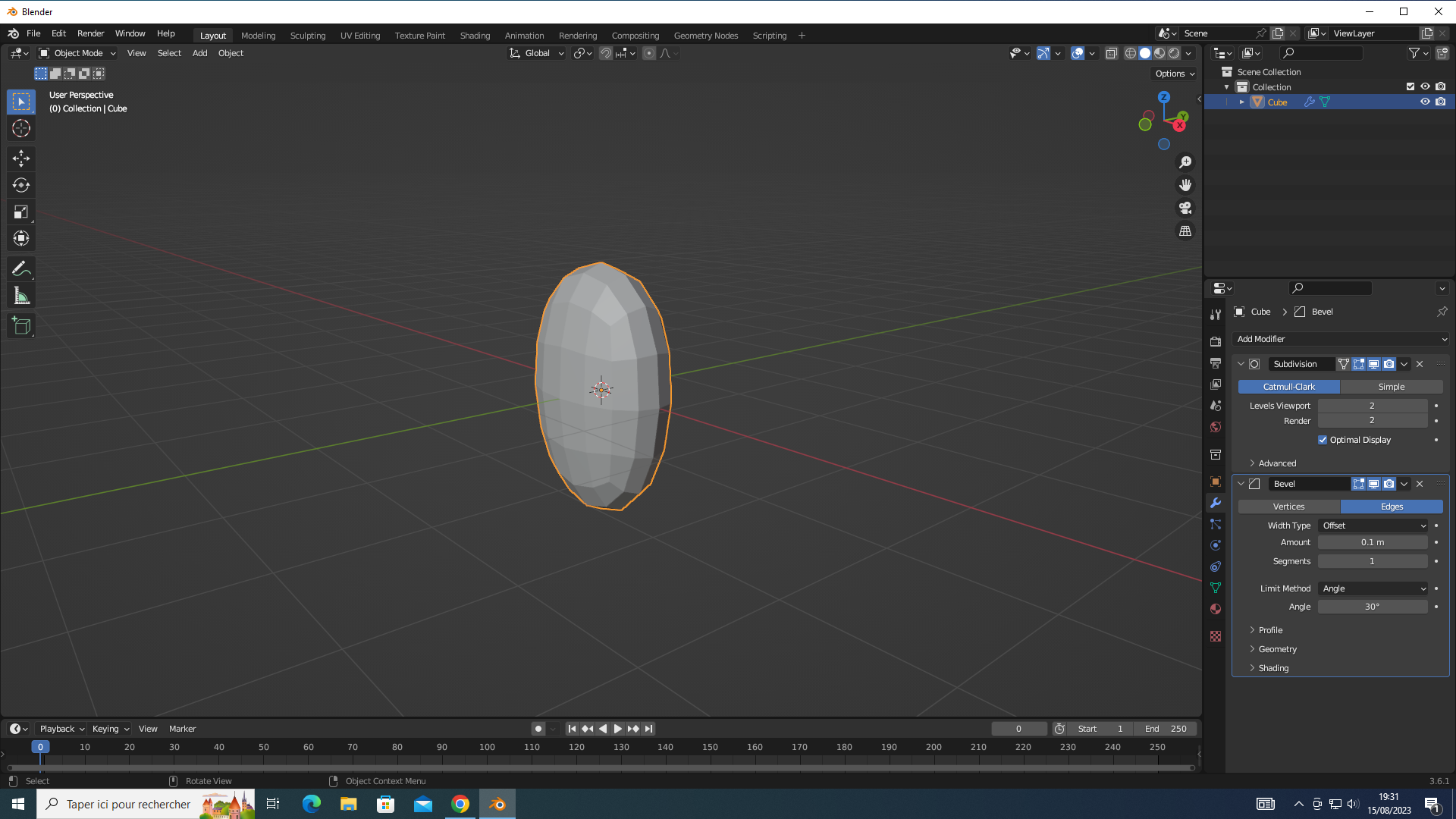Screen dimensions: 1456x819
Task: Activate the Transform tool
Action: (21, 238)
